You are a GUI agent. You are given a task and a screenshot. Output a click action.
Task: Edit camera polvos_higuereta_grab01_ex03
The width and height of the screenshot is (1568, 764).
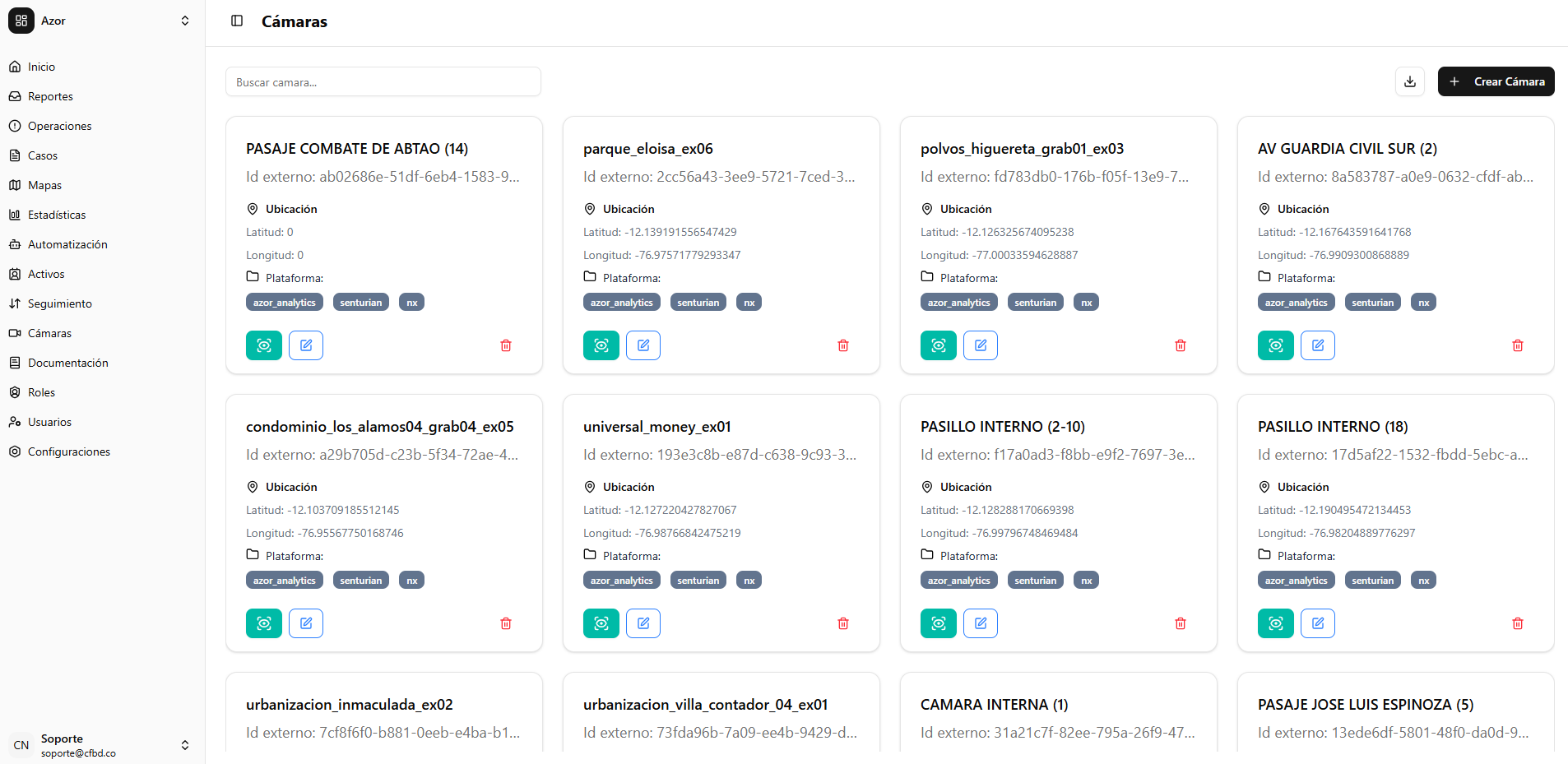point(981,345)
